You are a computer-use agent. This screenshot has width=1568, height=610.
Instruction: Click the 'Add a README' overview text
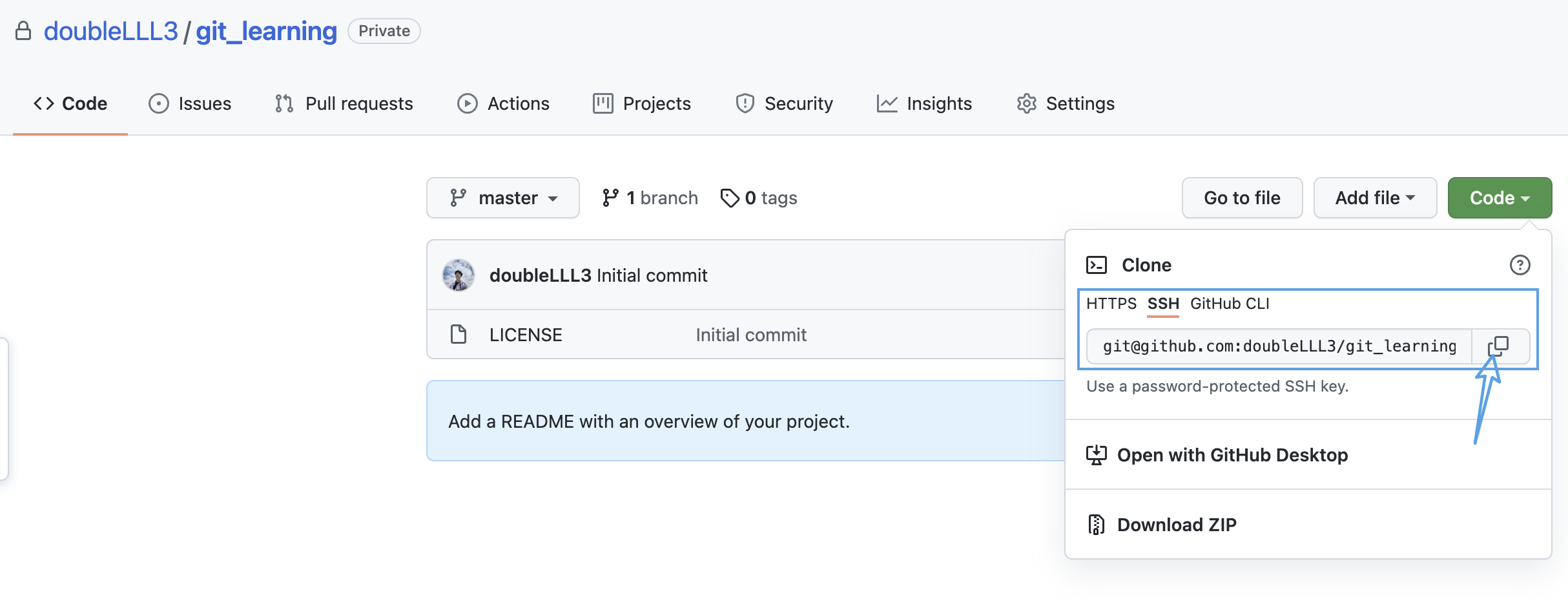[x=649, y=421]
